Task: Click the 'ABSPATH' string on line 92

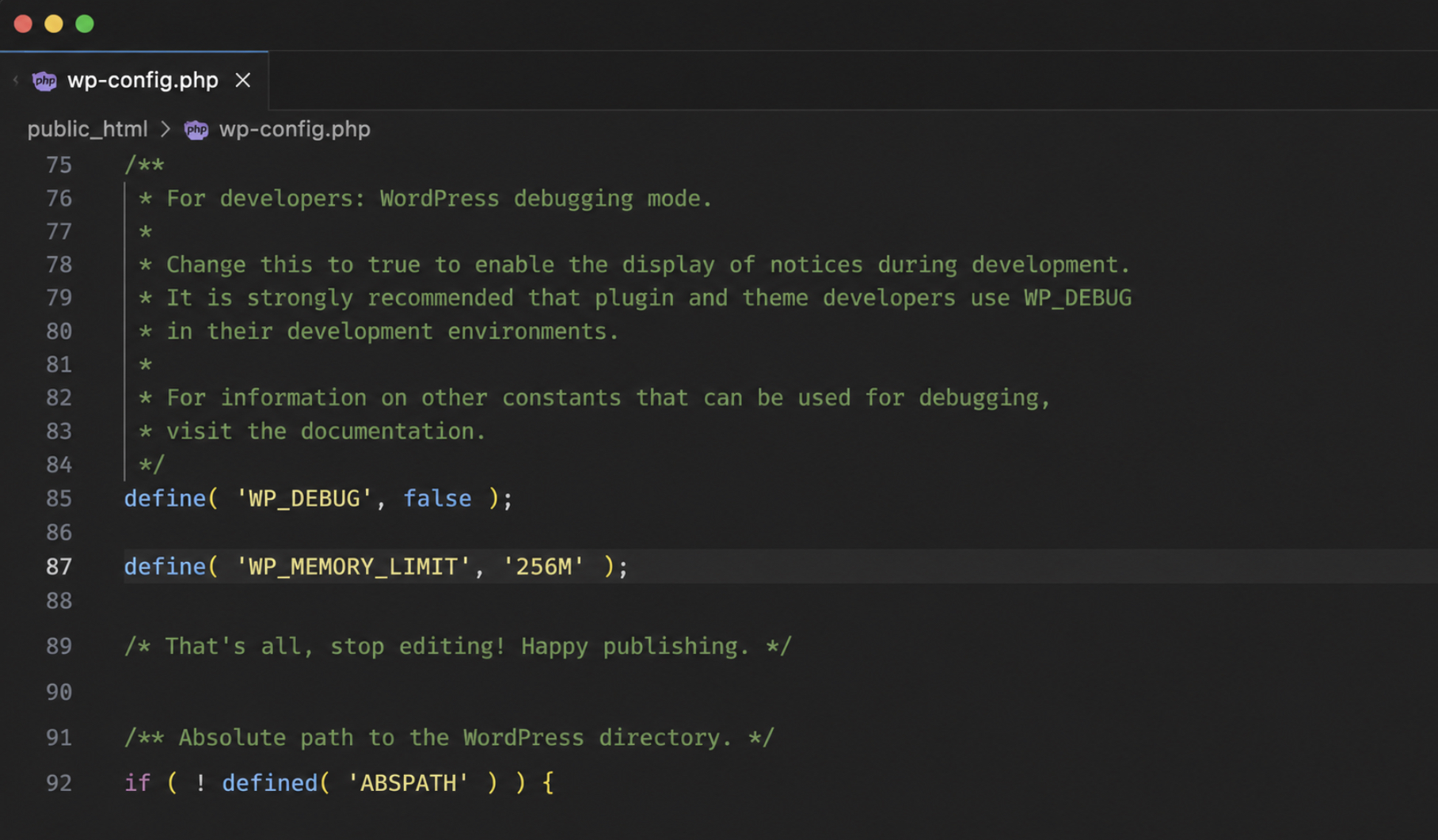Action: (408, 783)
